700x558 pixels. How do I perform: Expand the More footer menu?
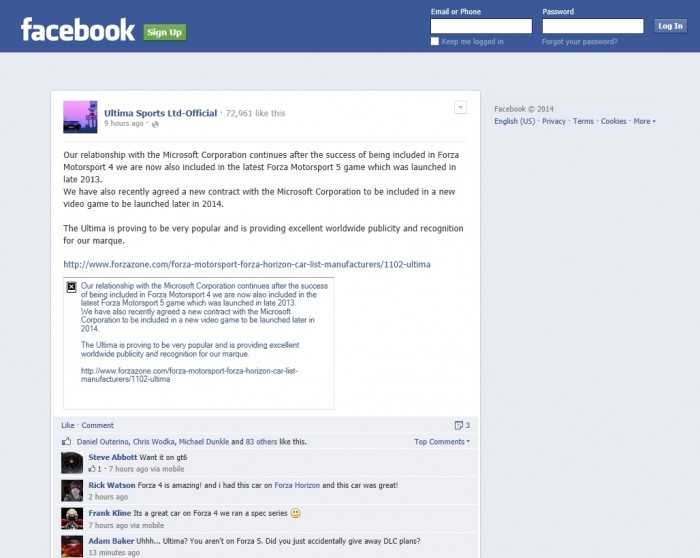[x=645, y=121]
